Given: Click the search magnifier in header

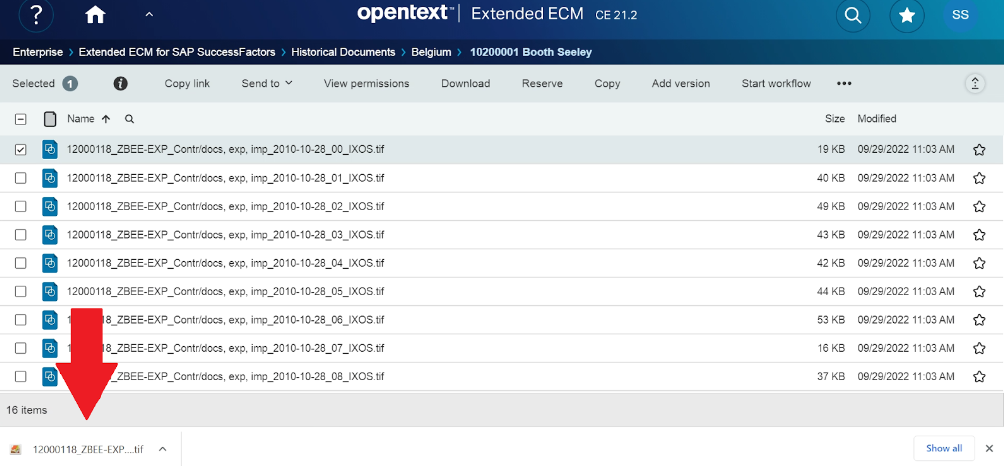Looking at the screenshot, I should 852,15.
